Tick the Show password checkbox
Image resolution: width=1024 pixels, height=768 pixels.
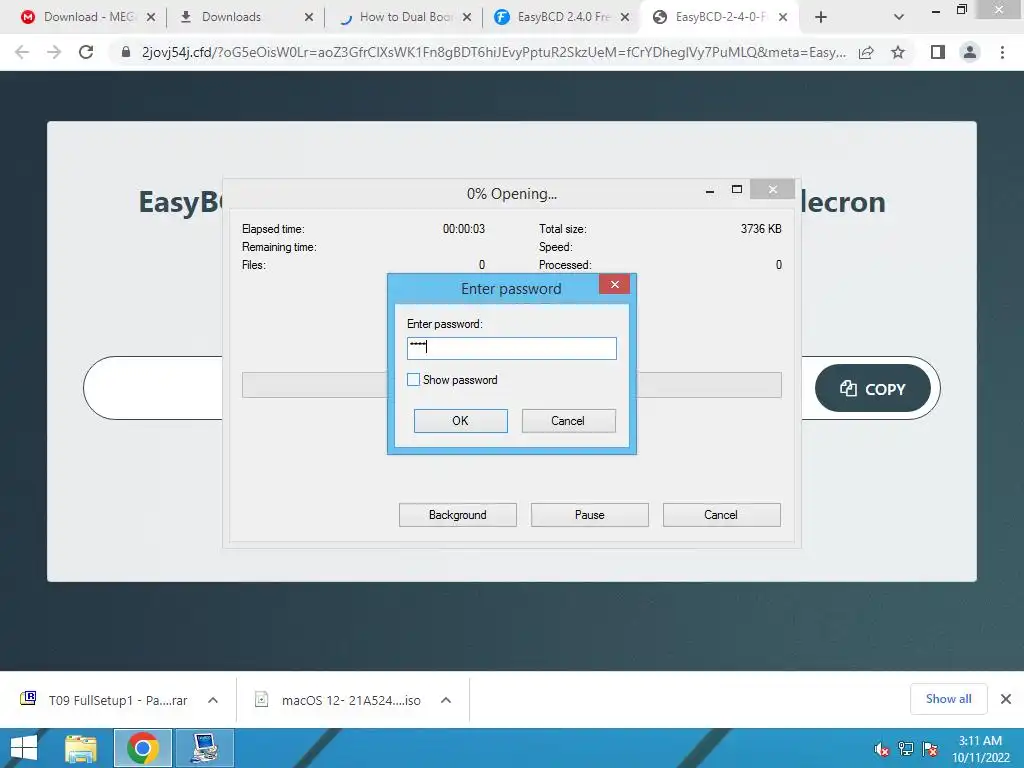click(413, 380)
